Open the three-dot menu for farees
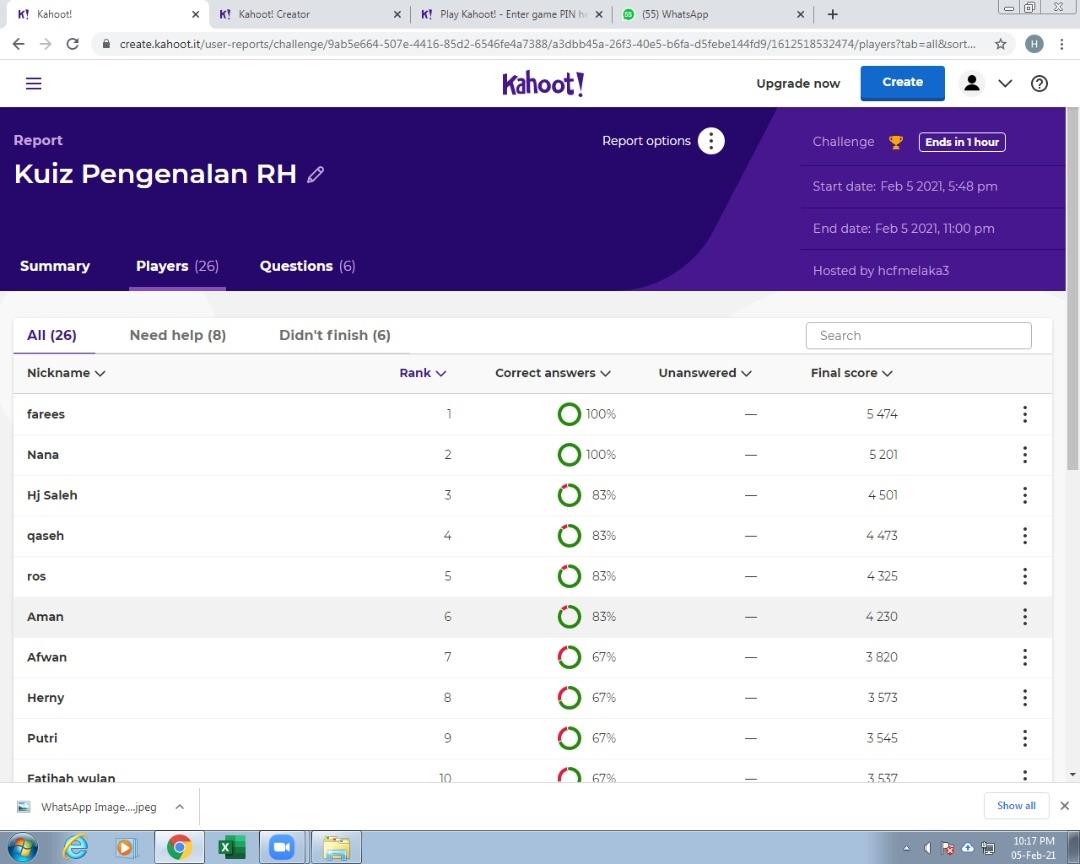 point(1024,414)
